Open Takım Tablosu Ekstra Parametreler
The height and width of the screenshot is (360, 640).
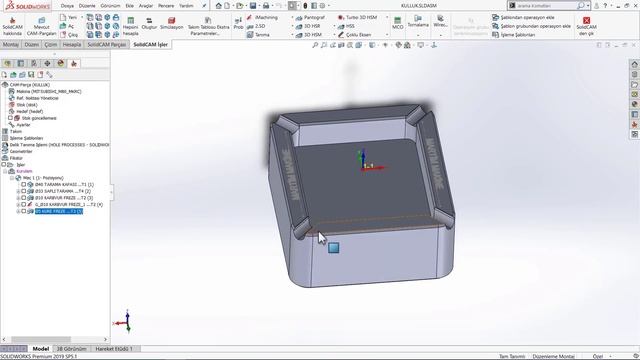coord(208,27)
